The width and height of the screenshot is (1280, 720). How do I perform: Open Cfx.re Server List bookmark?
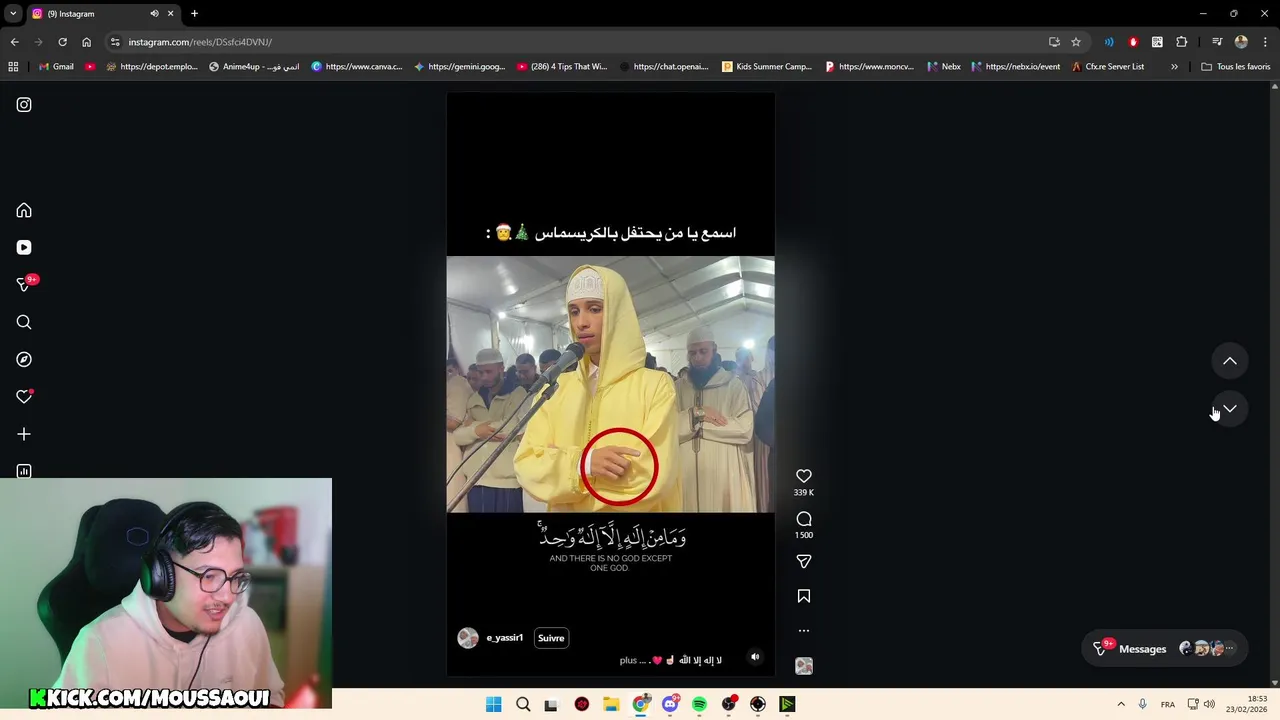point(1107,67)
